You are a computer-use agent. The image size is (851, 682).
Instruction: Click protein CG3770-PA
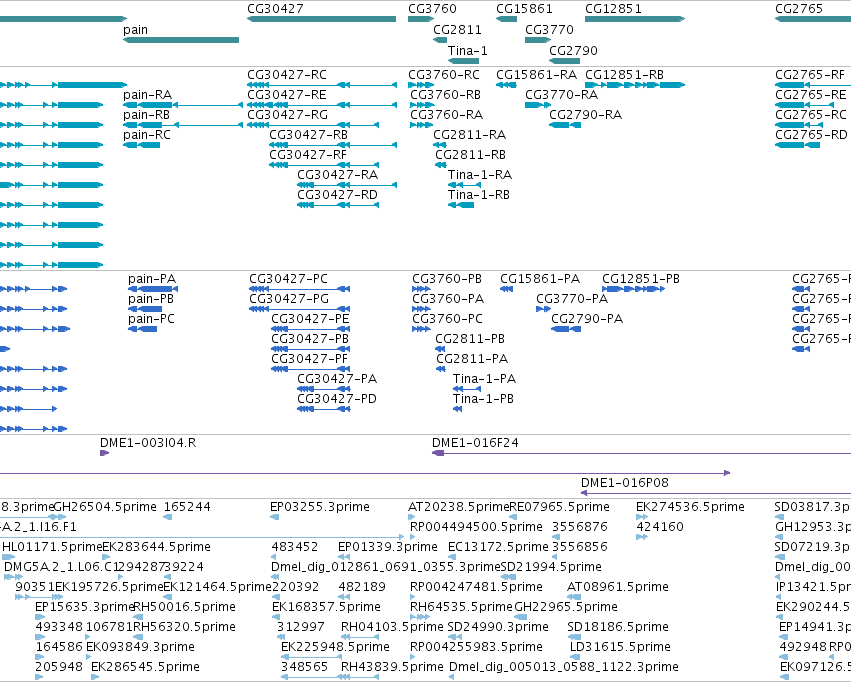click(x=571, y=299)
